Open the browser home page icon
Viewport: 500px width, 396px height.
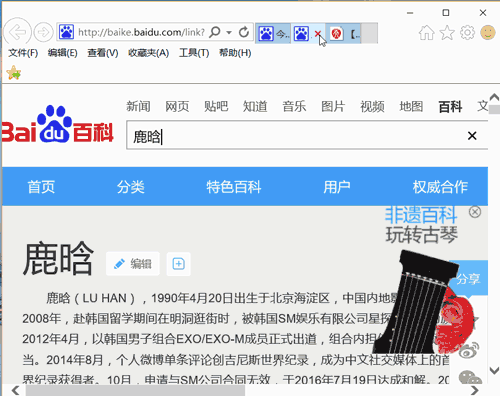tap(427, 33)
